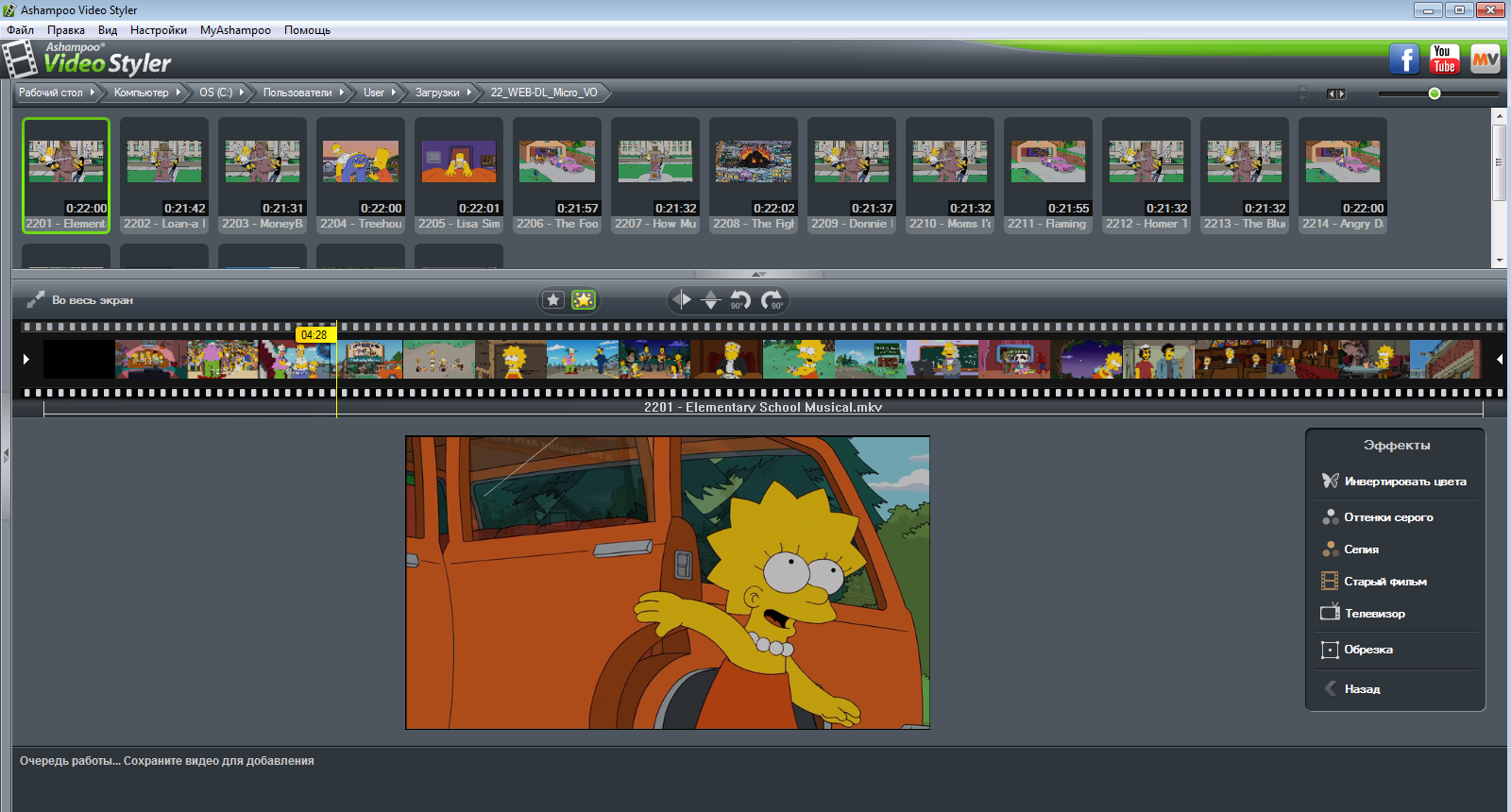Screen dimensions: 1511x812
Task: Navigate to the 22_WEB-DL_Micro_VO folder breadcrumb
Action: (x=544, y=93)
